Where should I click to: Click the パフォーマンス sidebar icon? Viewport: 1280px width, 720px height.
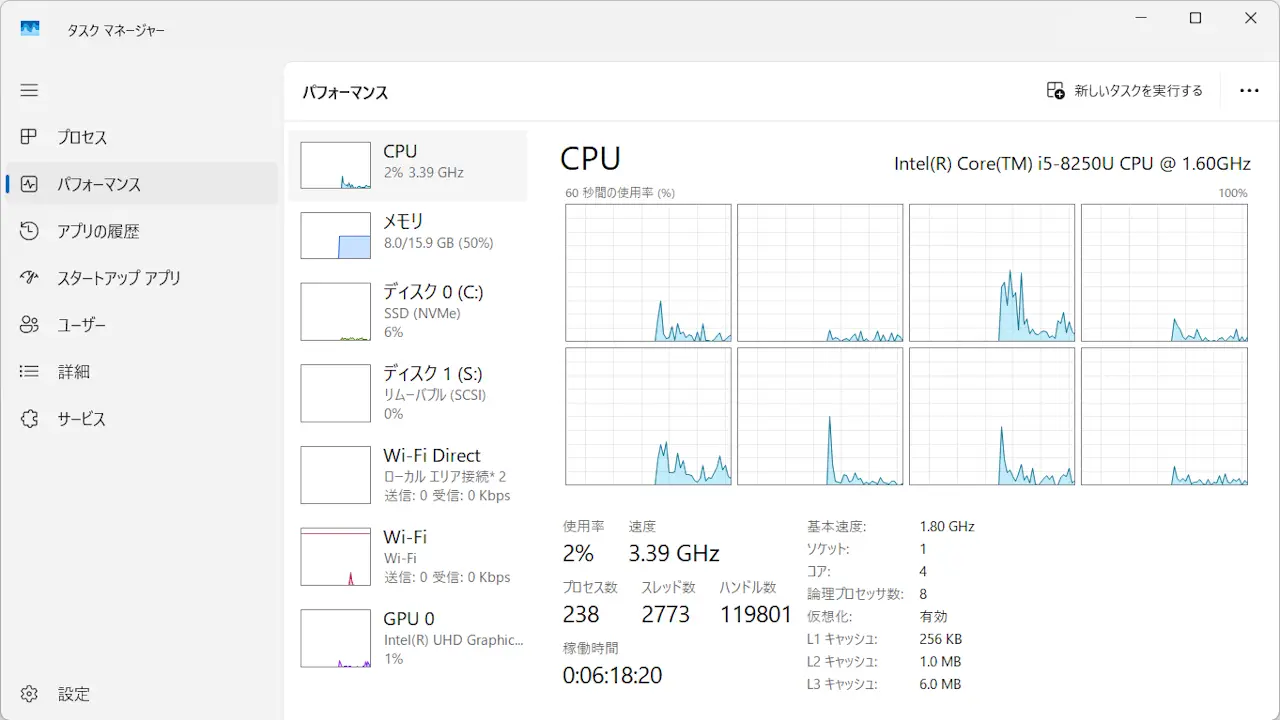(x=29, y=184)
